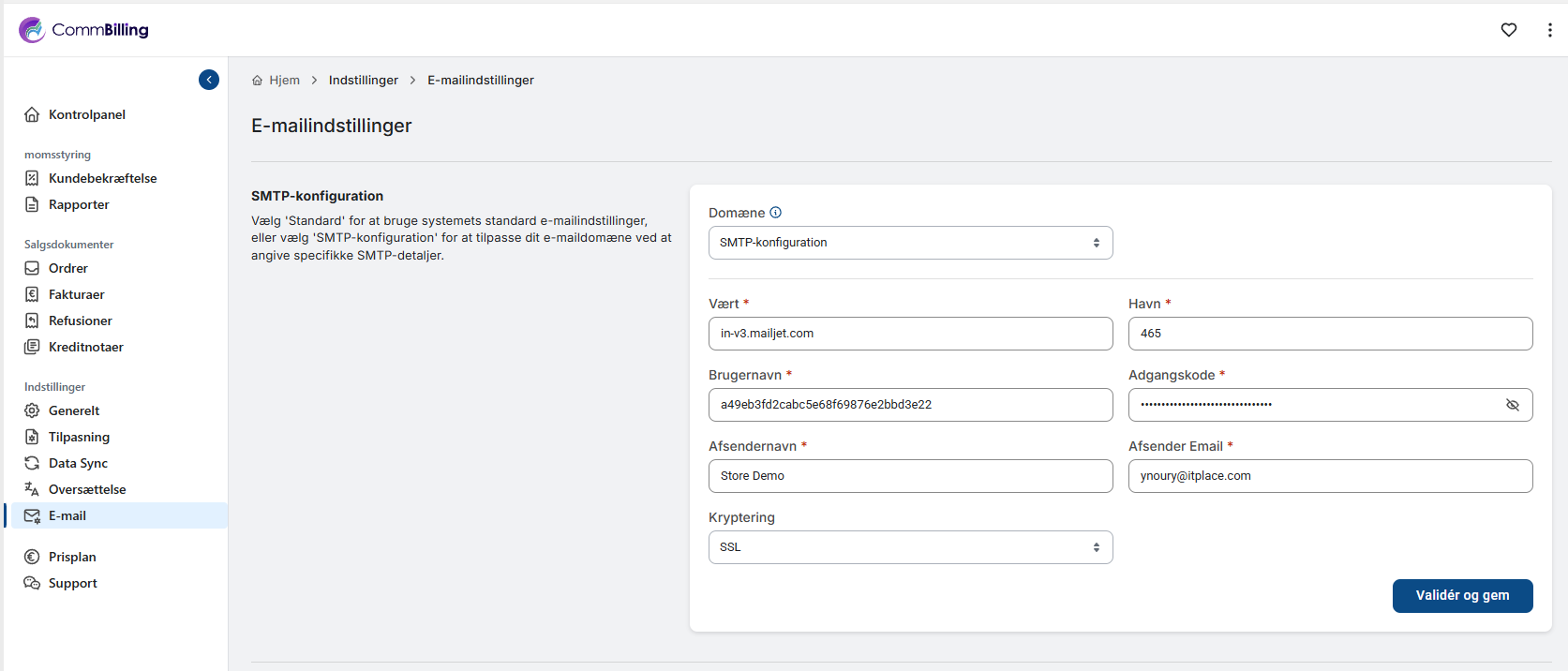Click the info icon next to Domæne

tap(775, 213)
